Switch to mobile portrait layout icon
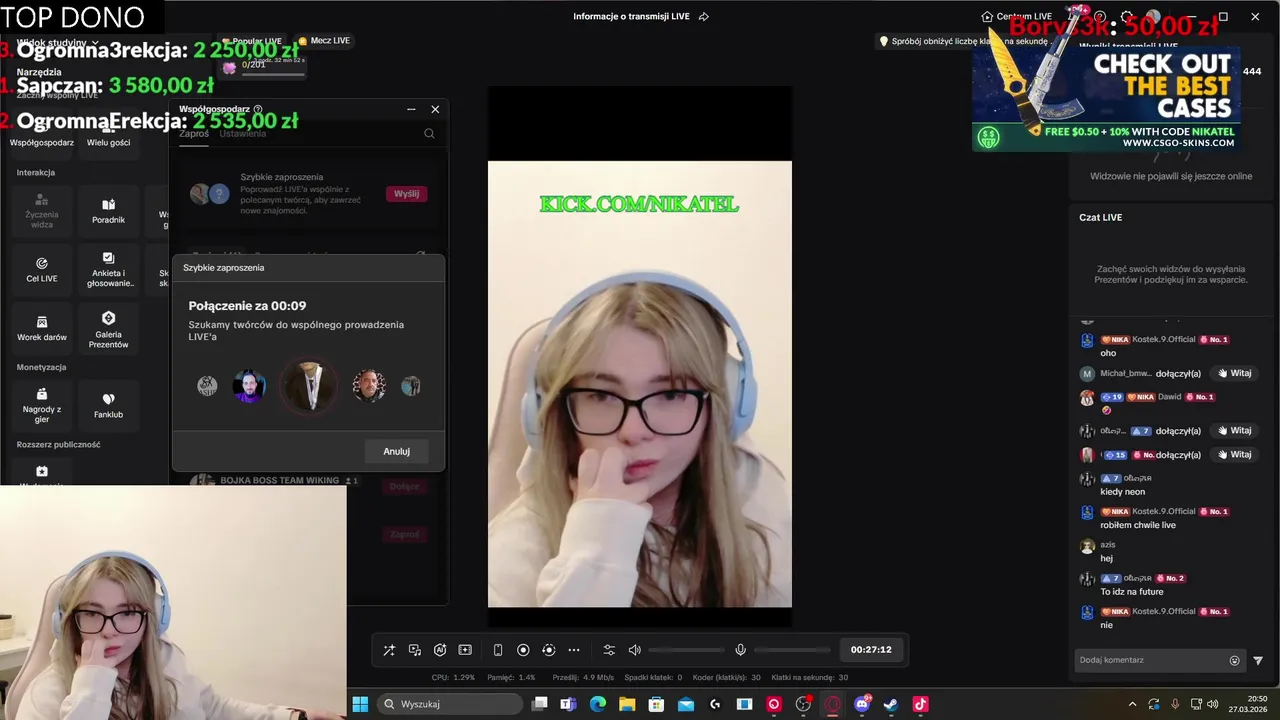 click(498, 650)
